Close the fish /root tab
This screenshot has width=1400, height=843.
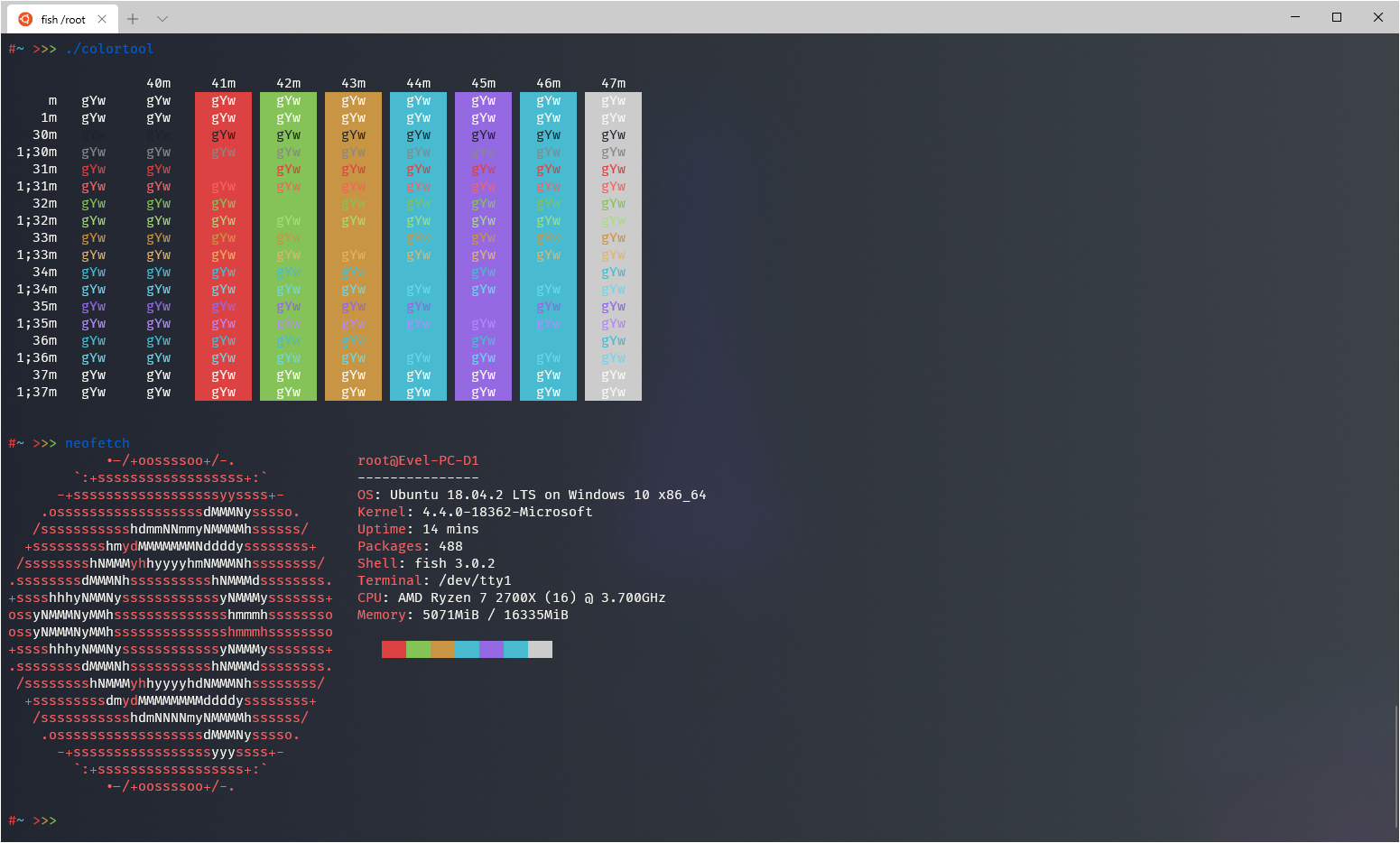tap(102, 19)
